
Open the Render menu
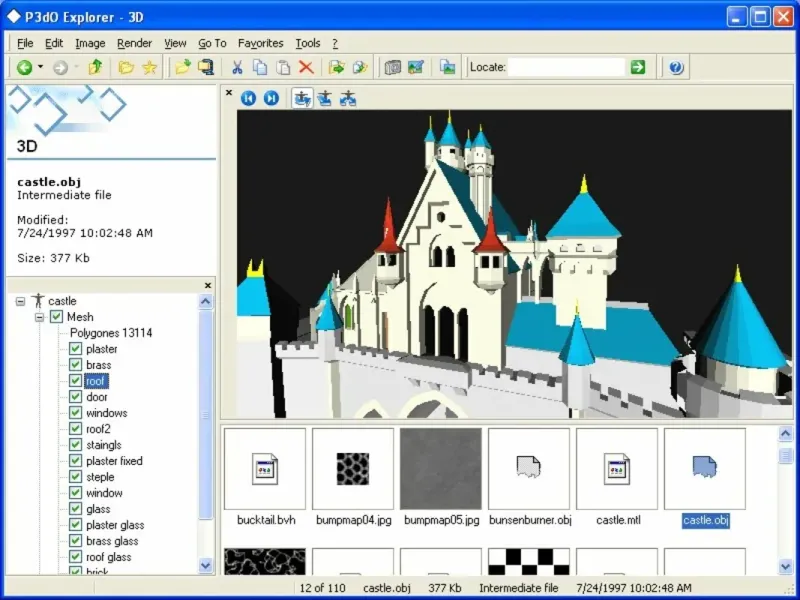point(134,43)
